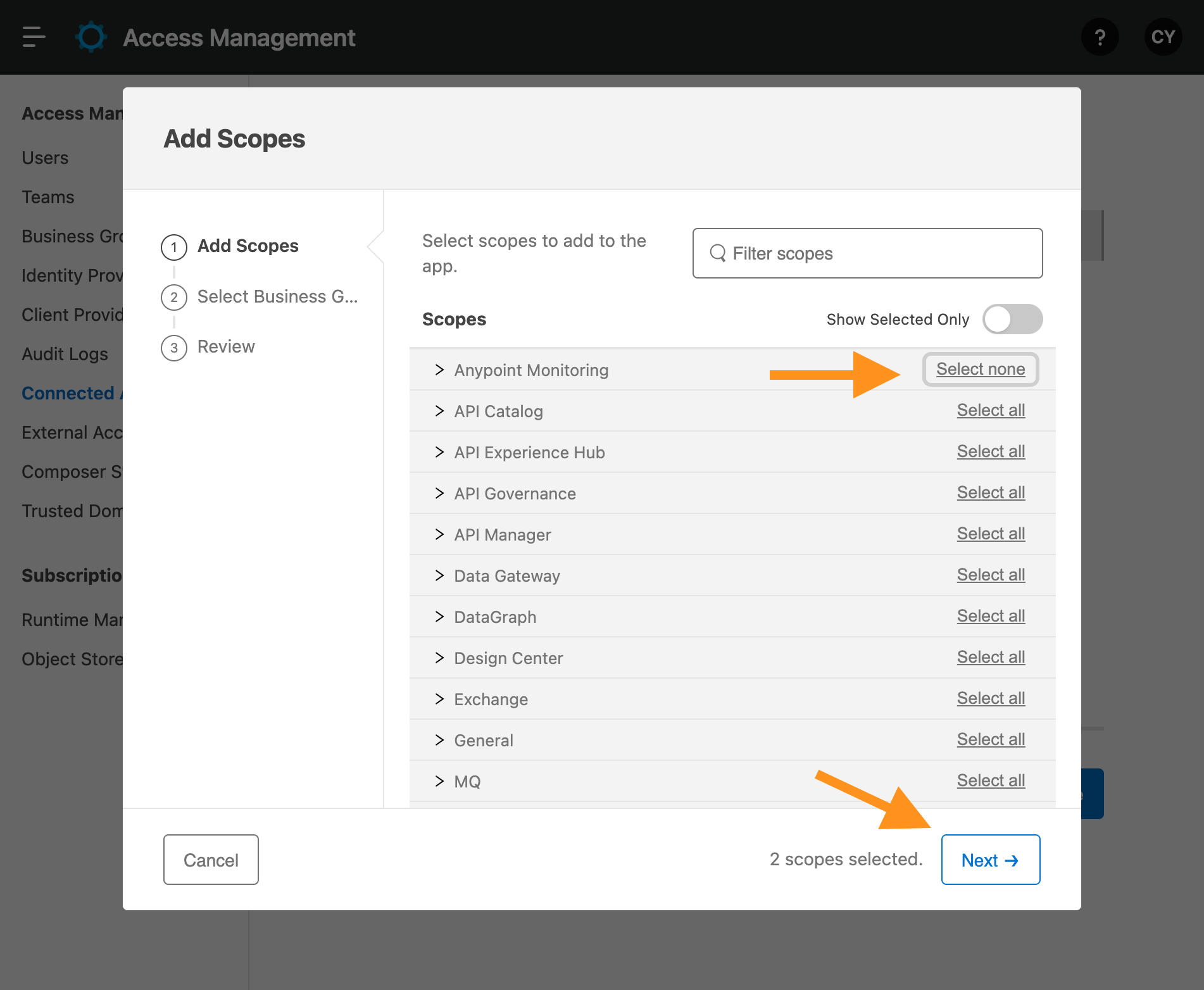Open Connected Apps in the sidebar
The height and width of the screenshot is (990, 1204).
coord(72,393)
